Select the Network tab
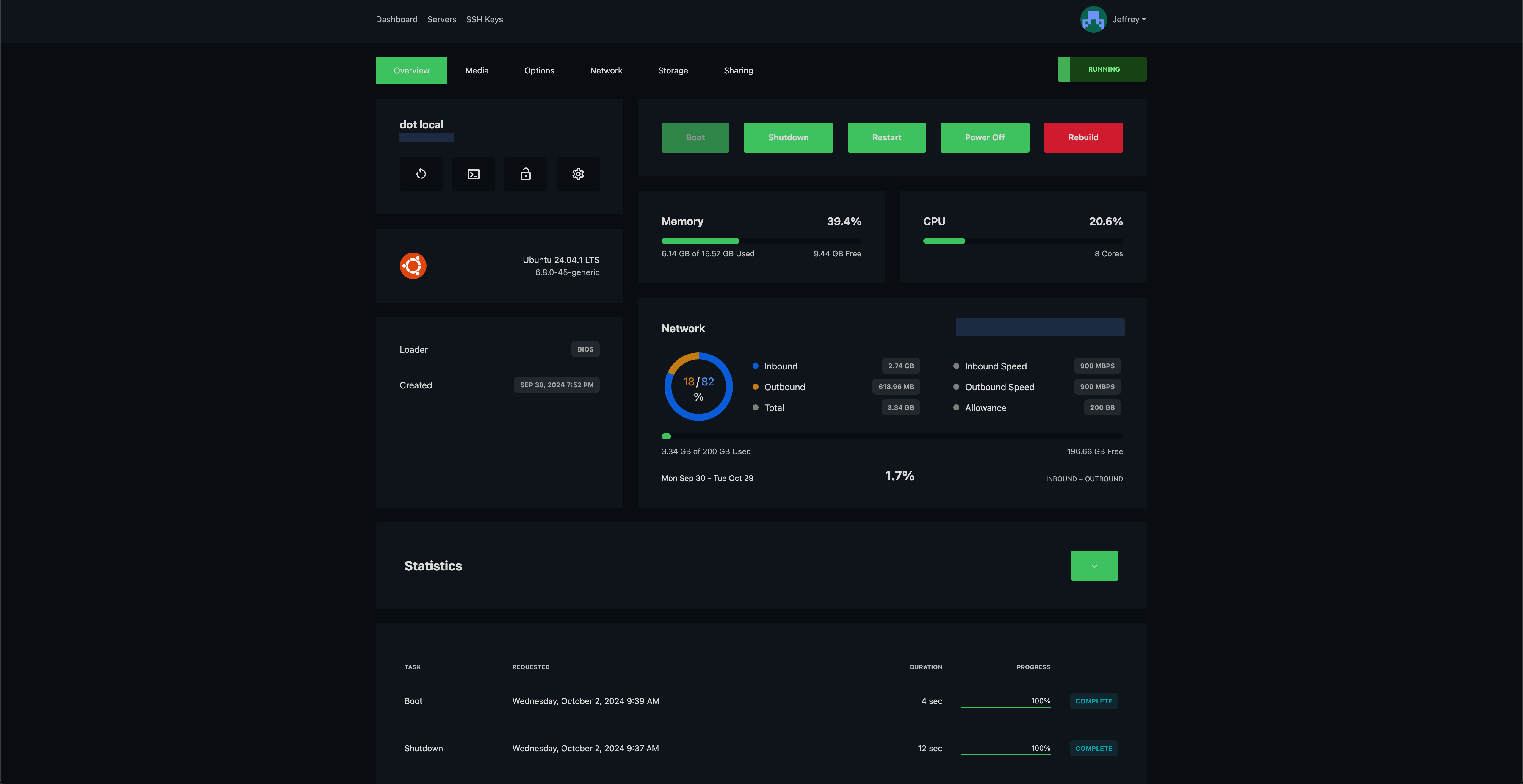 (606, 70)
